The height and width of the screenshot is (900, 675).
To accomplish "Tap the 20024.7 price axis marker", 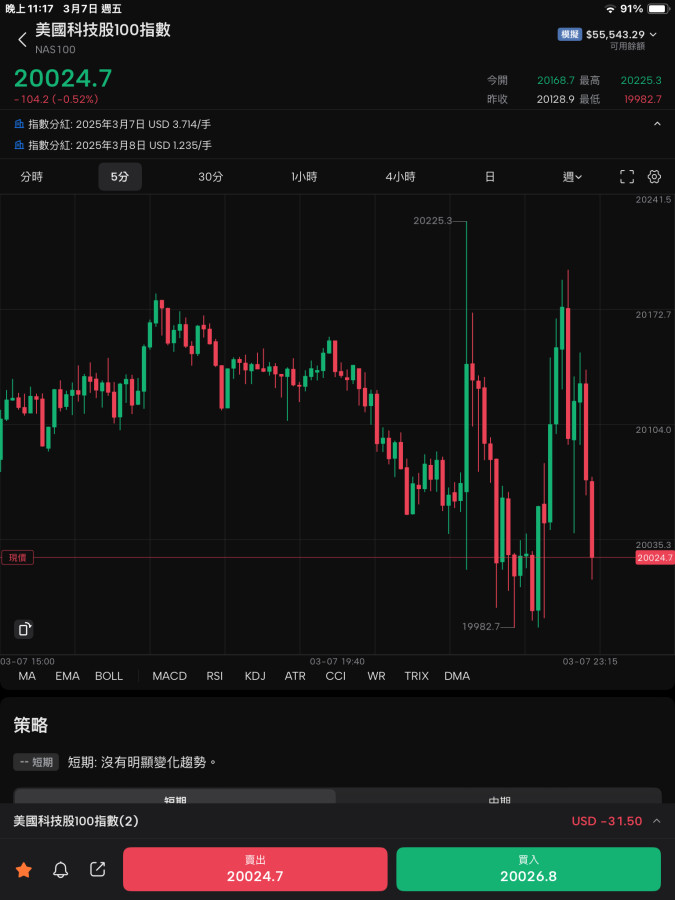I will click(x=655, y=557).
